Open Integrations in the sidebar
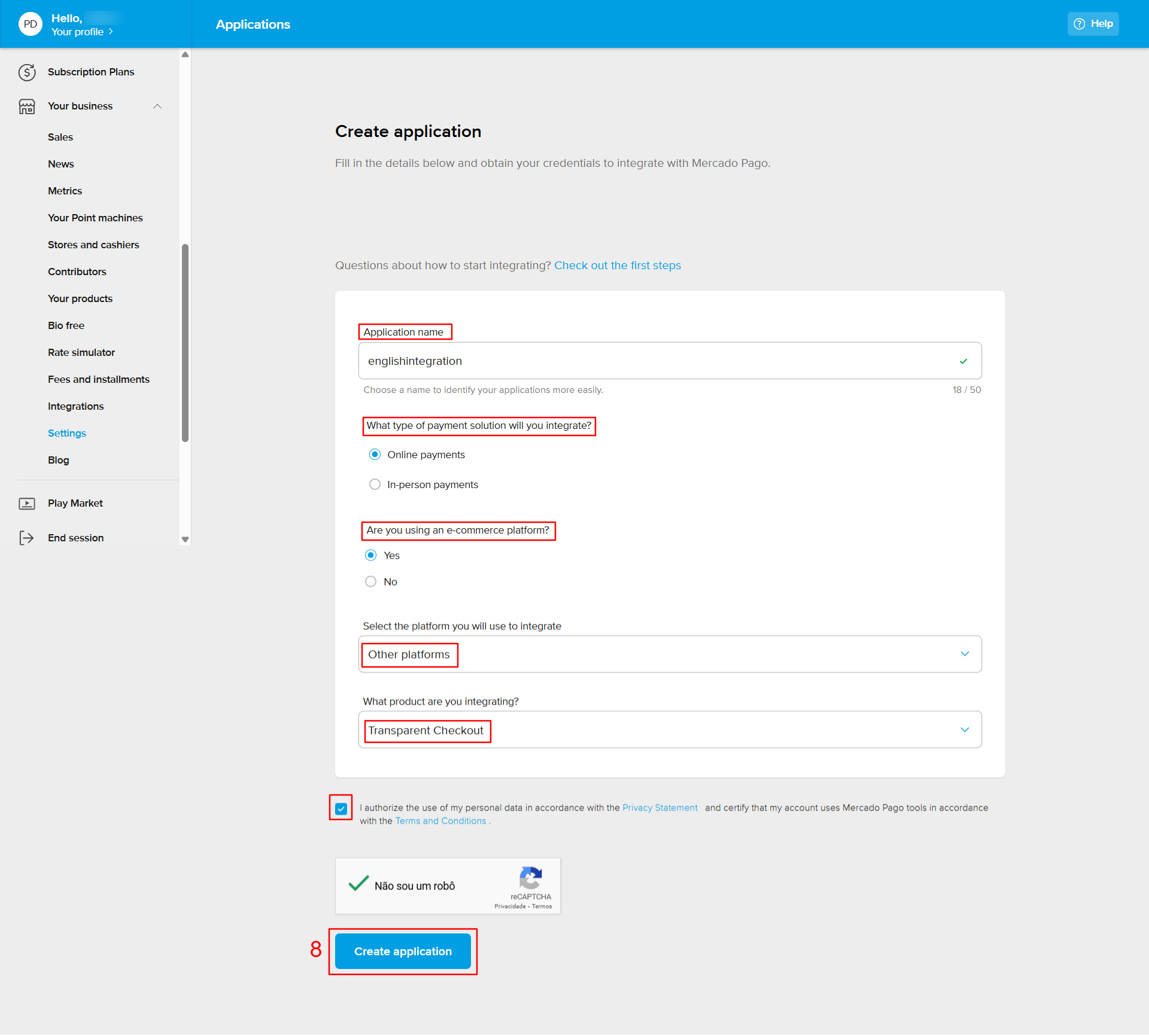The width and height of the screenshot is (1149, 1036). tap(75, 406)
